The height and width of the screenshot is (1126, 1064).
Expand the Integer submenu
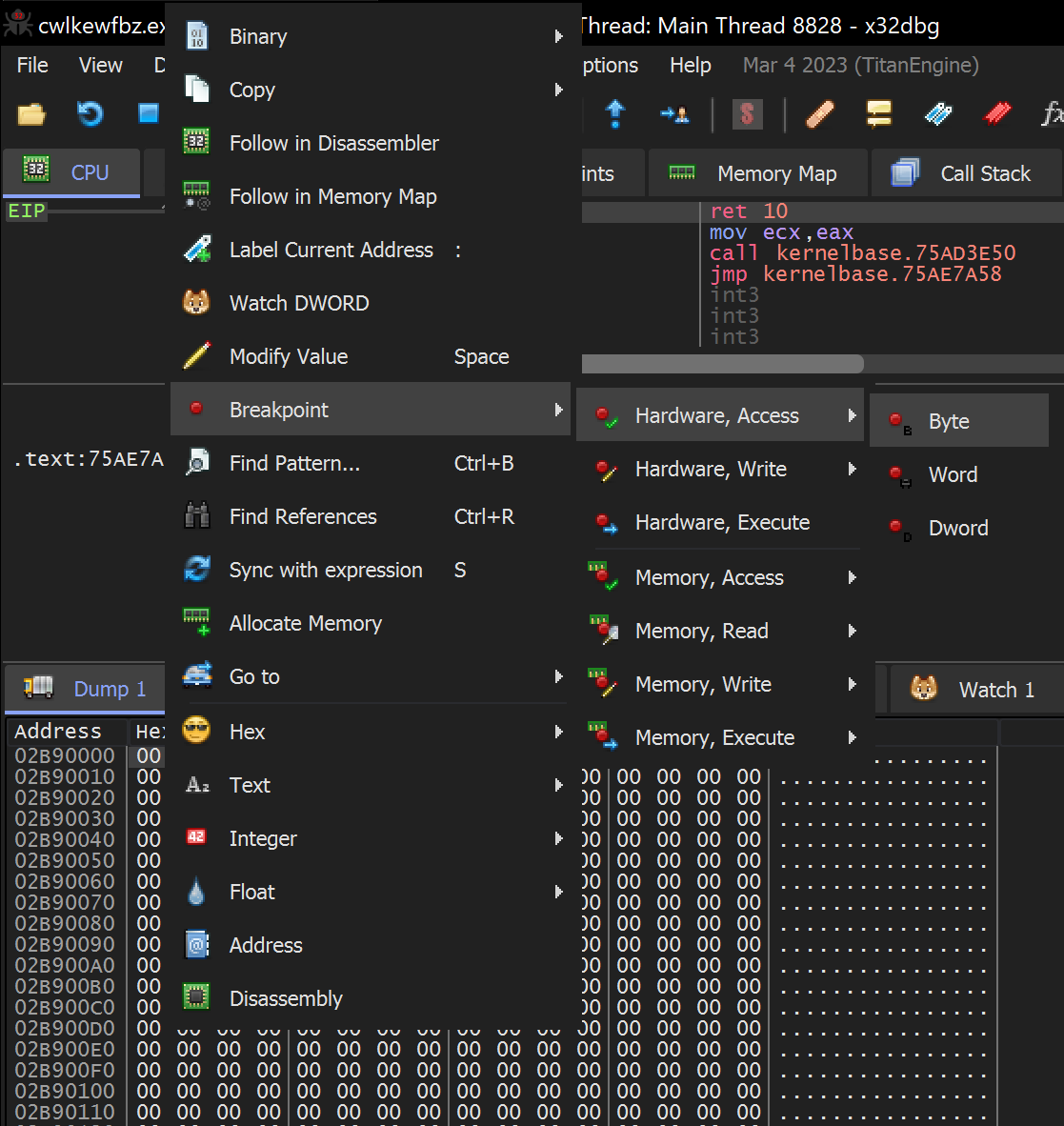point(559,837)
